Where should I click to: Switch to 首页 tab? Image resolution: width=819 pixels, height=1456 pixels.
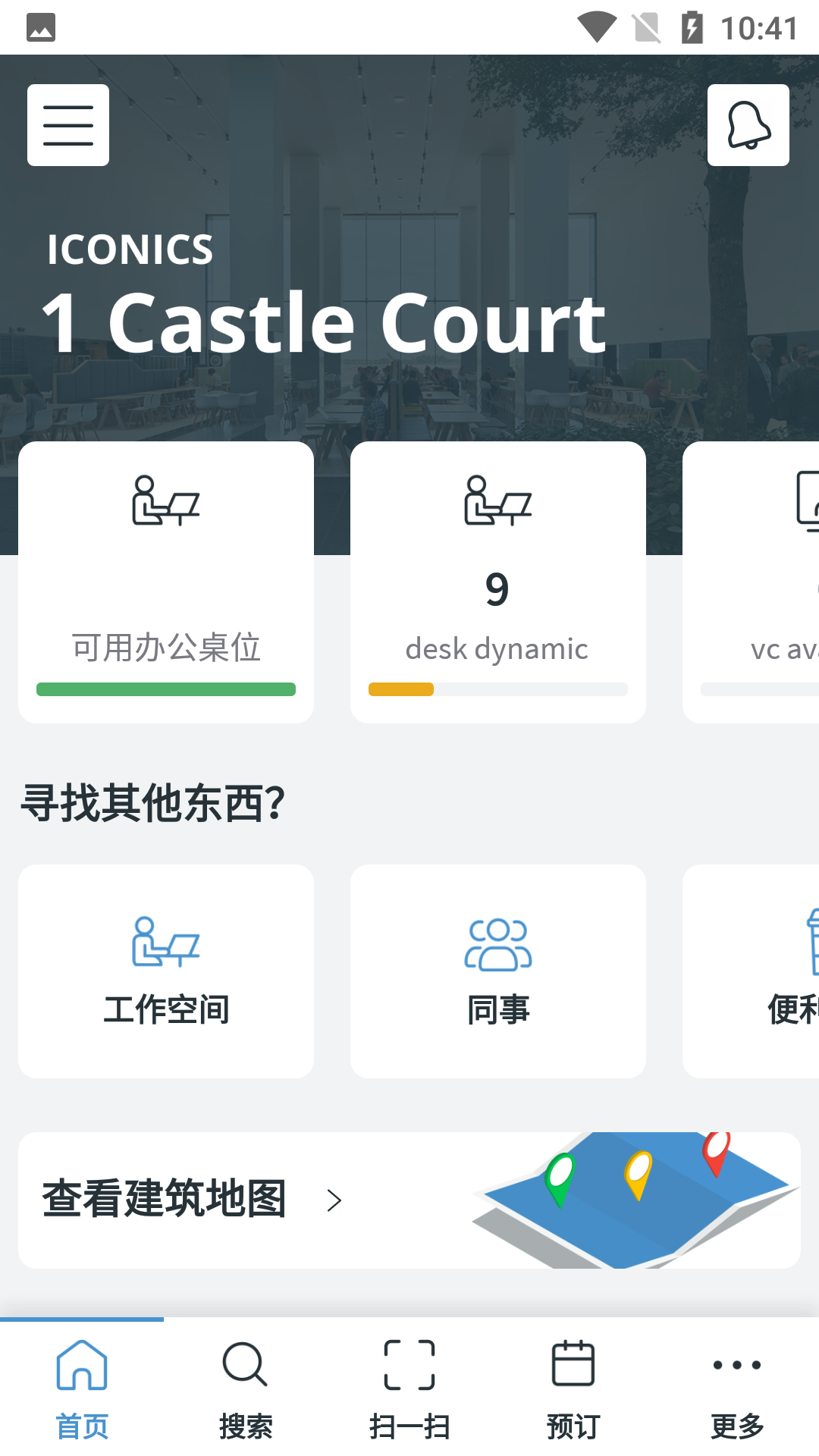(x=82, y=1387)
